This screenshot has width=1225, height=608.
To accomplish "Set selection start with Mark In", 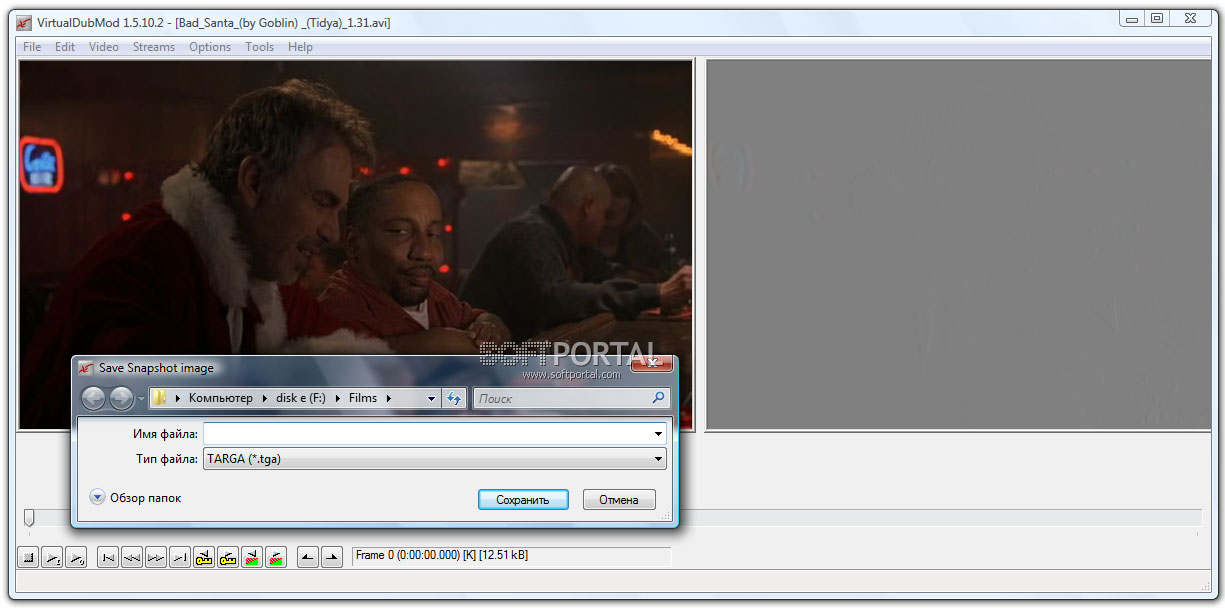I will (308, 558).
